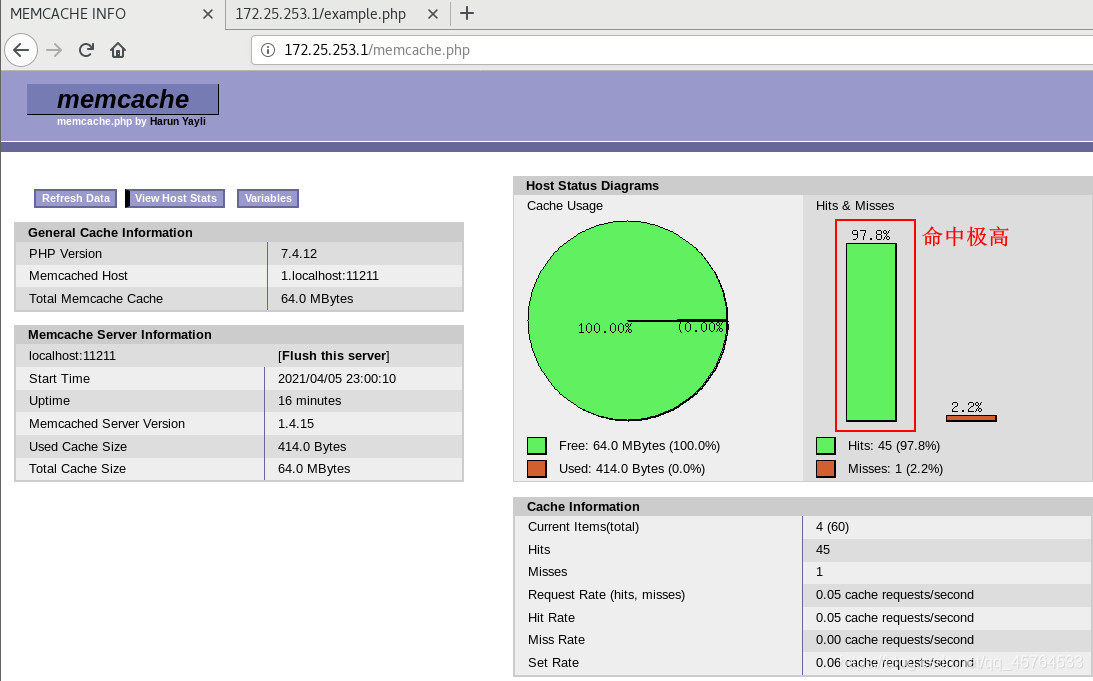Viewport: 1093px width, 681px height.
Task: Click the Memcache Server Information header
Action: pos(120,335)
